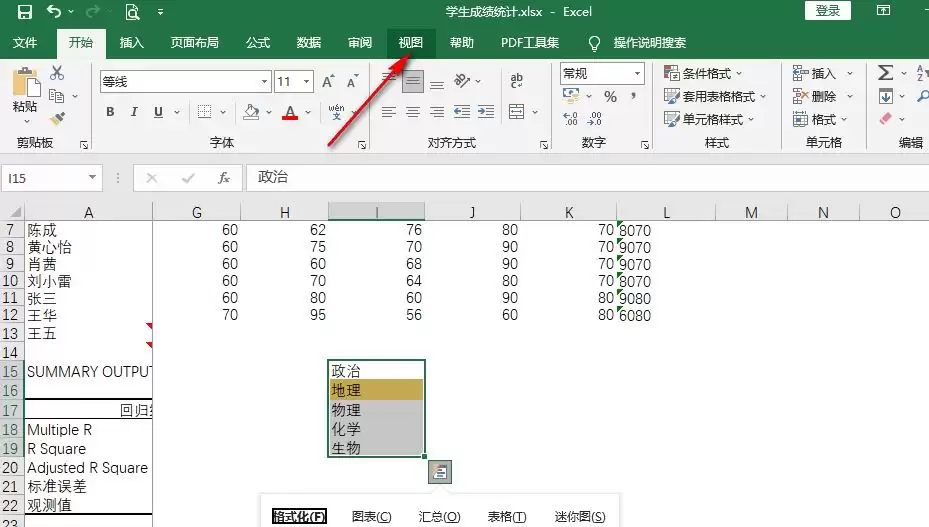Image resolution: width=929 pixels, height=527 pixels.
Task: Apply comma thousands separator style
Action: click(633, 96)
